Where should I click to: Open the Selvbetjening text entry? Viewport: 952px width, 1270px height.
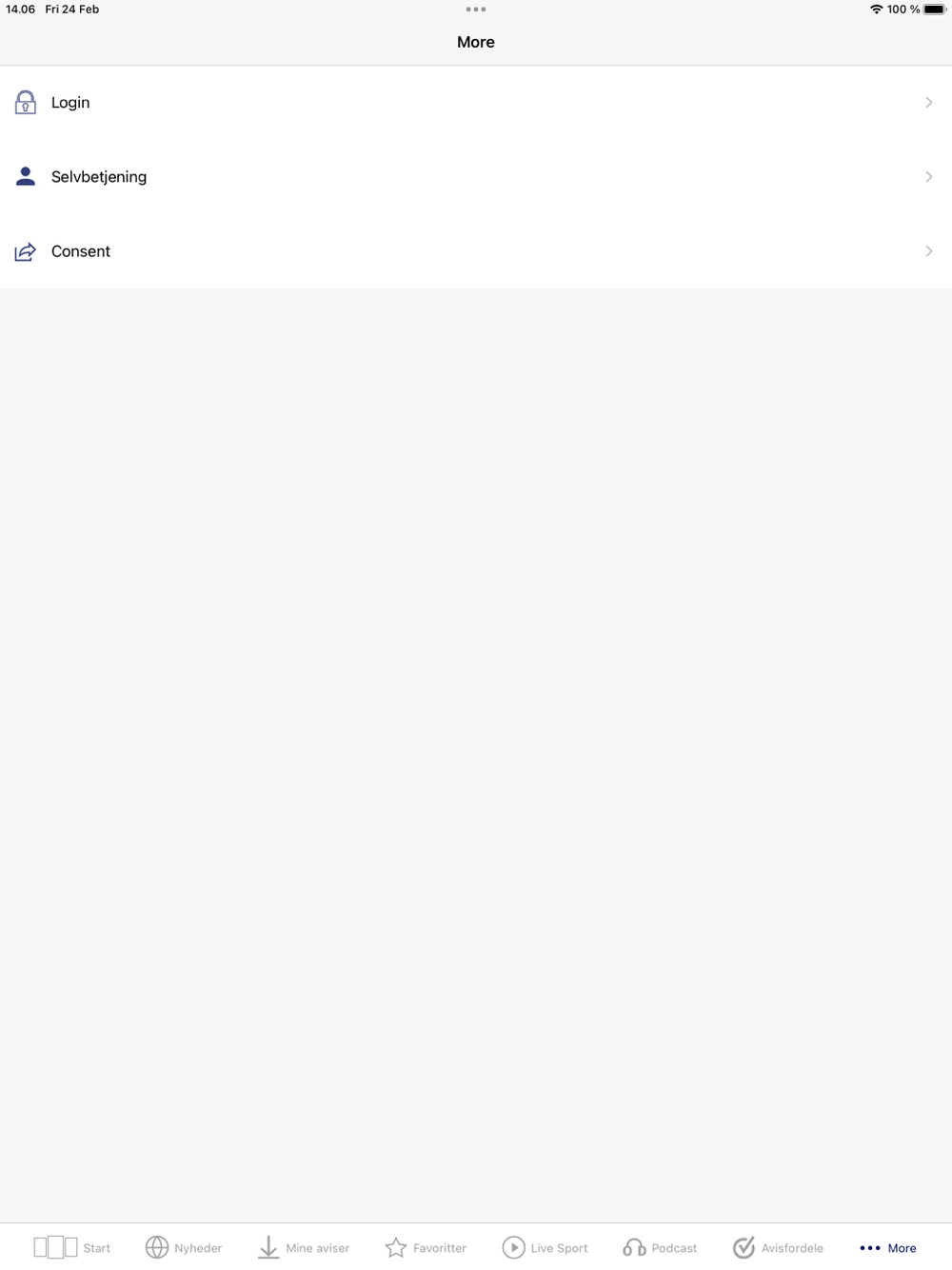click(x=99, y=177)
